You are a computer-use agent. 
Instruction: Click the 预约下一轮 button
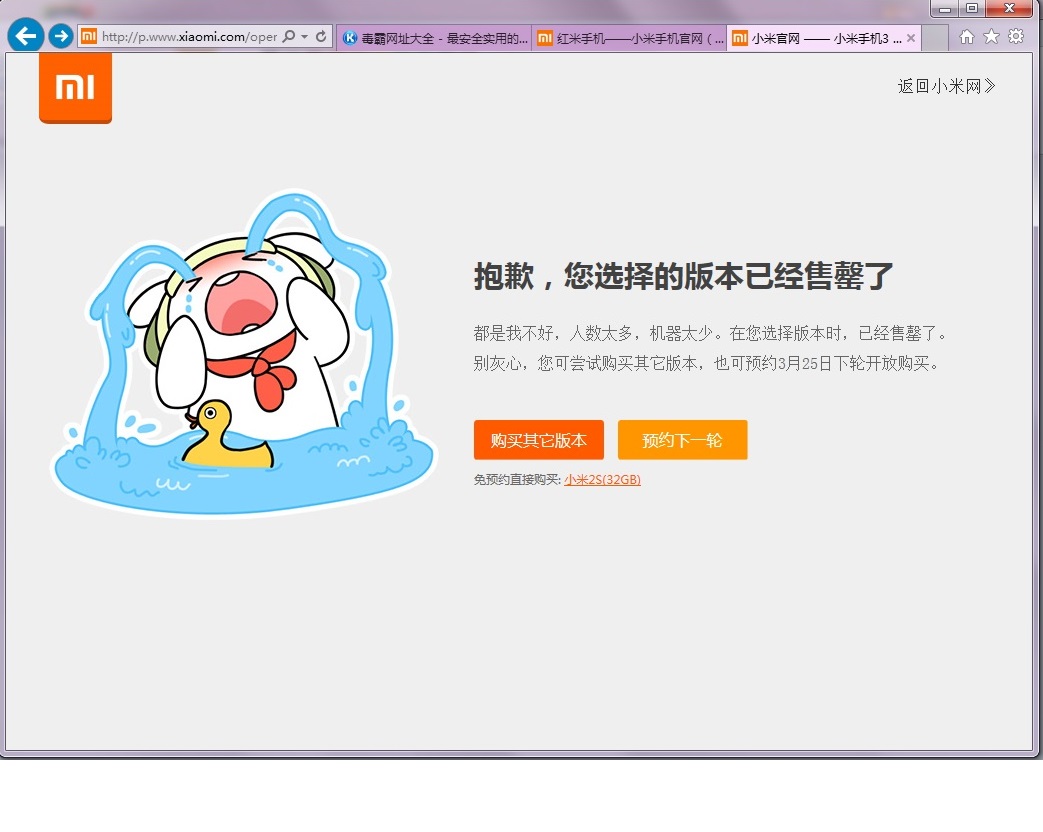click(x=682, y=440)
